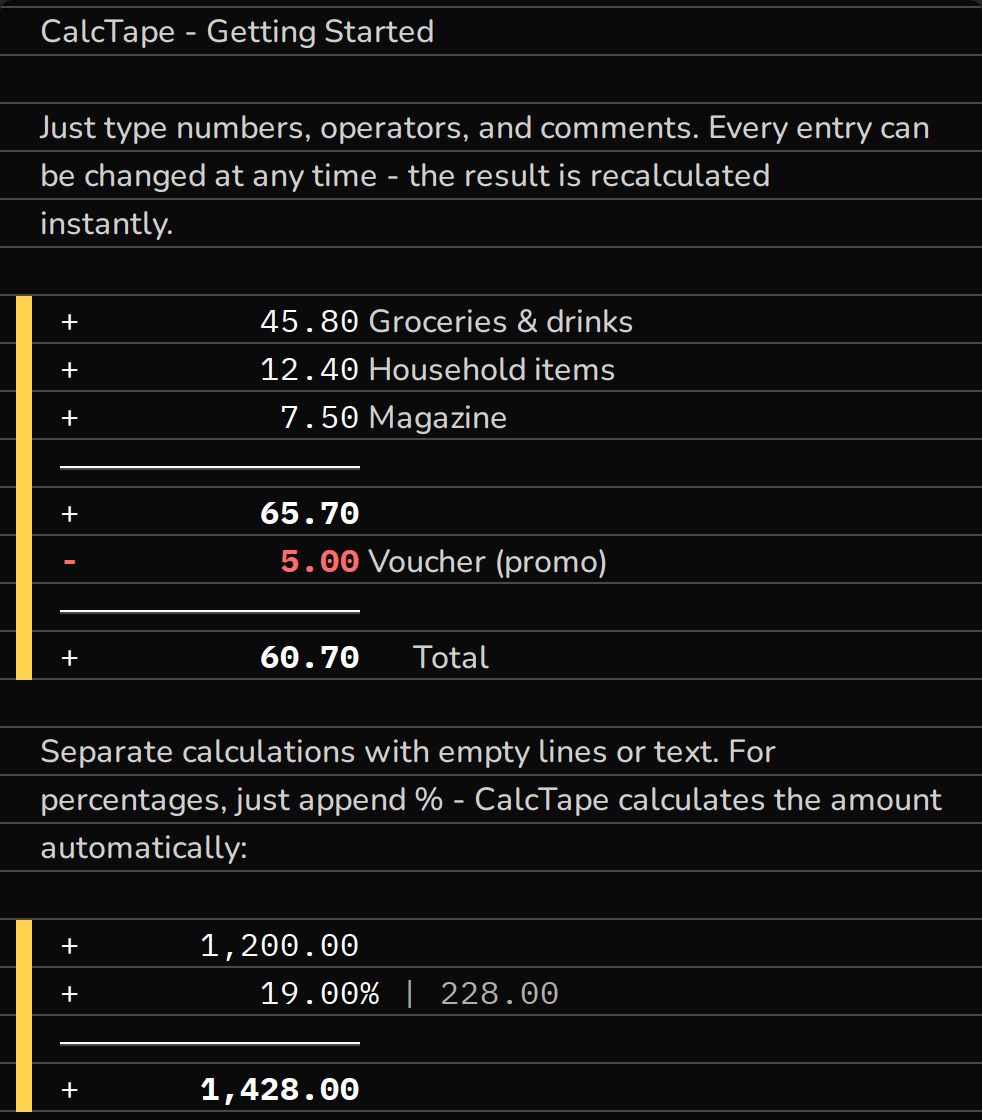
Task: Click the text line starting with 'Separate calculations'
Action: pyautogui.click(x=408, y=752)
